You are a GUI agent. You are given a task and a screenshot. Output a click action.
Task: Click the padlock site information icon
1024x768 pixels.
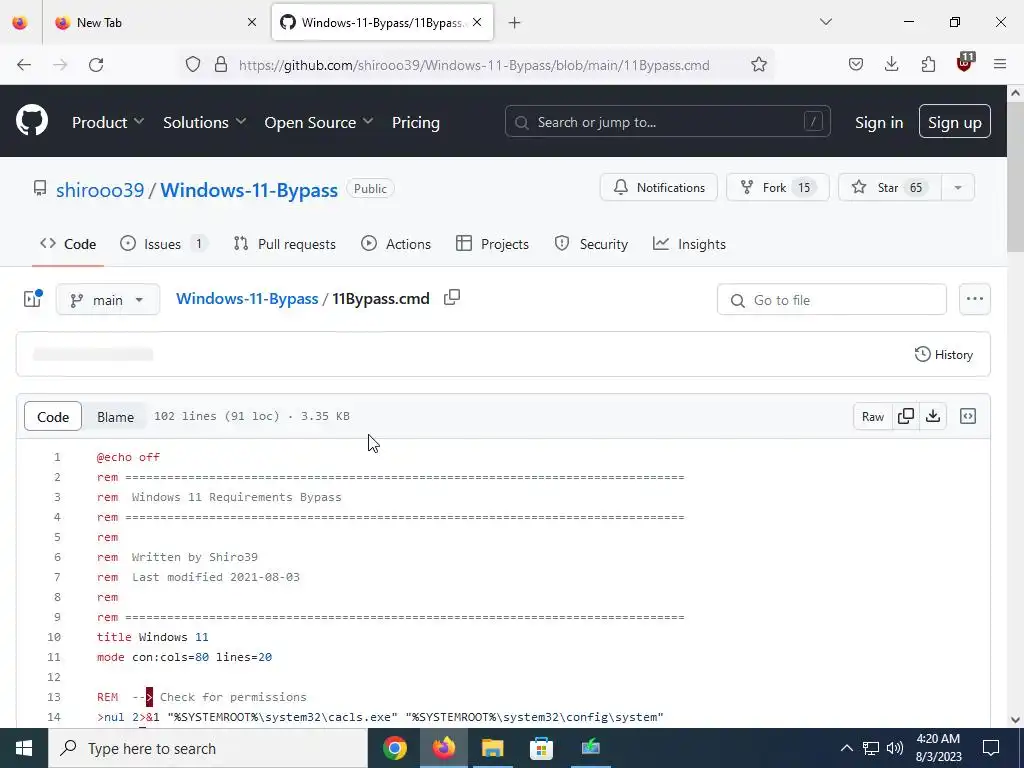tap(221, 65)
